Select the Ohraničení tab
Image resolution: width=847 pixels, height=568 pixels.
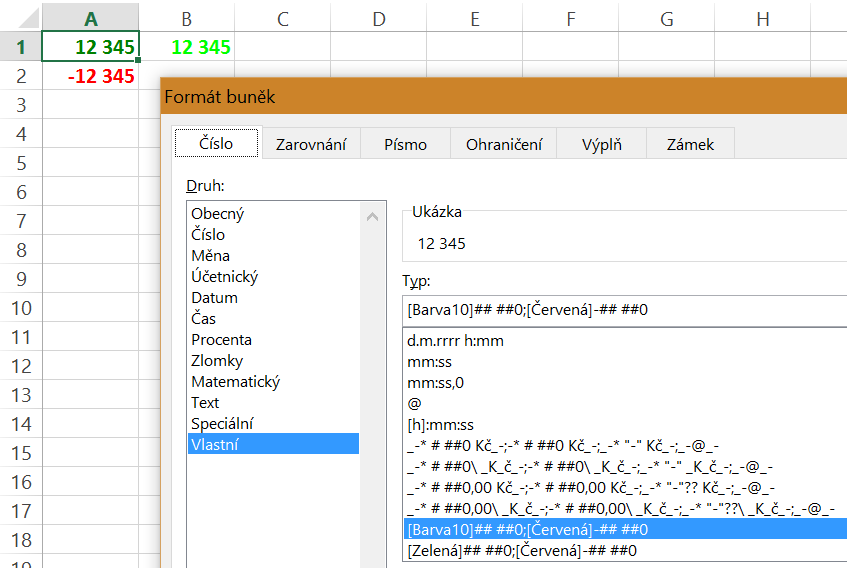click(504, 144)
